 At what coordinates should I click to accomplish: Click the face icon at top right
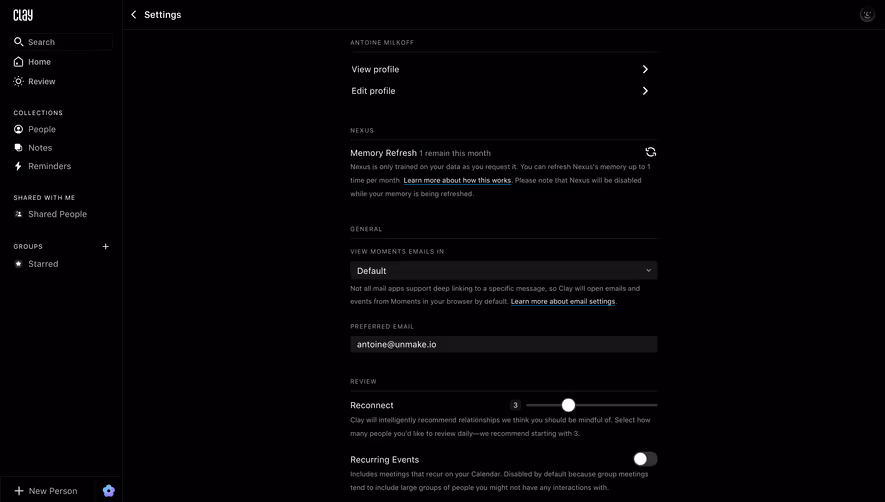(x=867, y=15)
